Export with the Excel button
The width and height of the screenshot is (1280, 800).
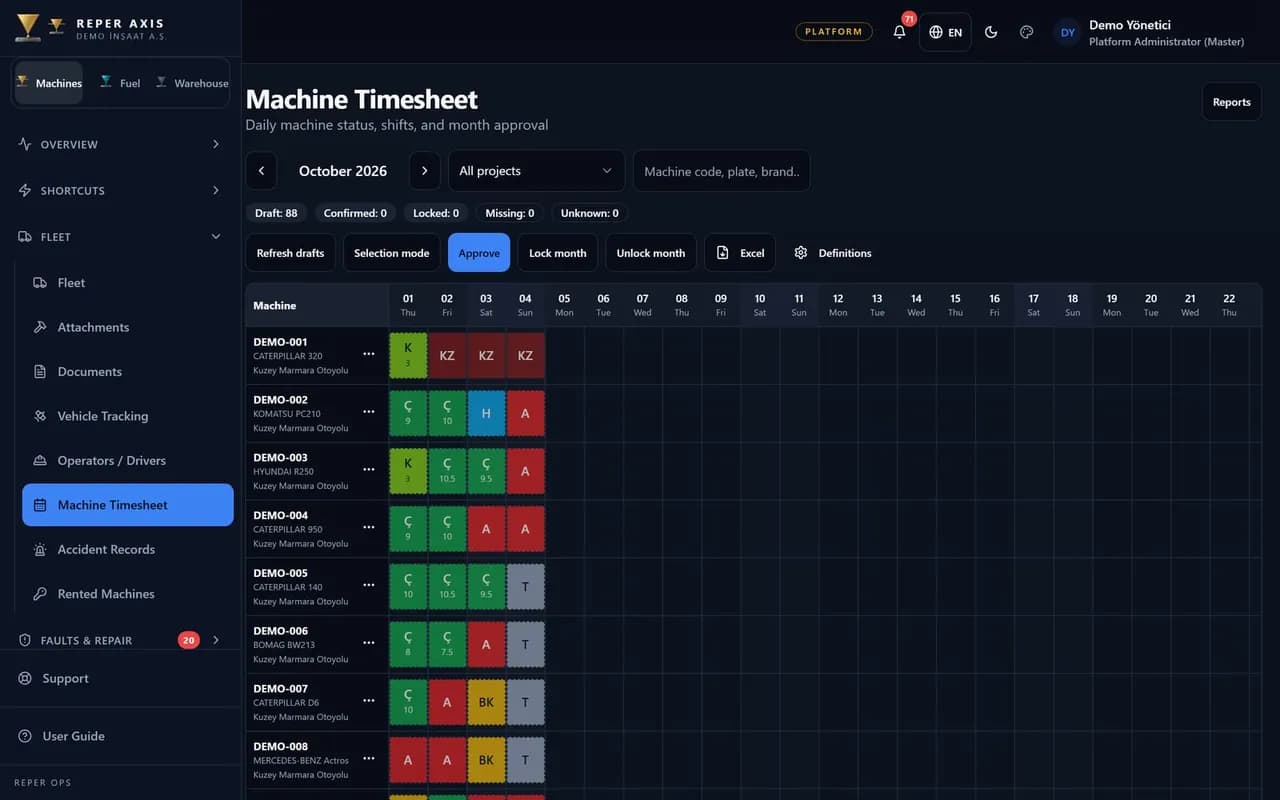coord(740,253)
